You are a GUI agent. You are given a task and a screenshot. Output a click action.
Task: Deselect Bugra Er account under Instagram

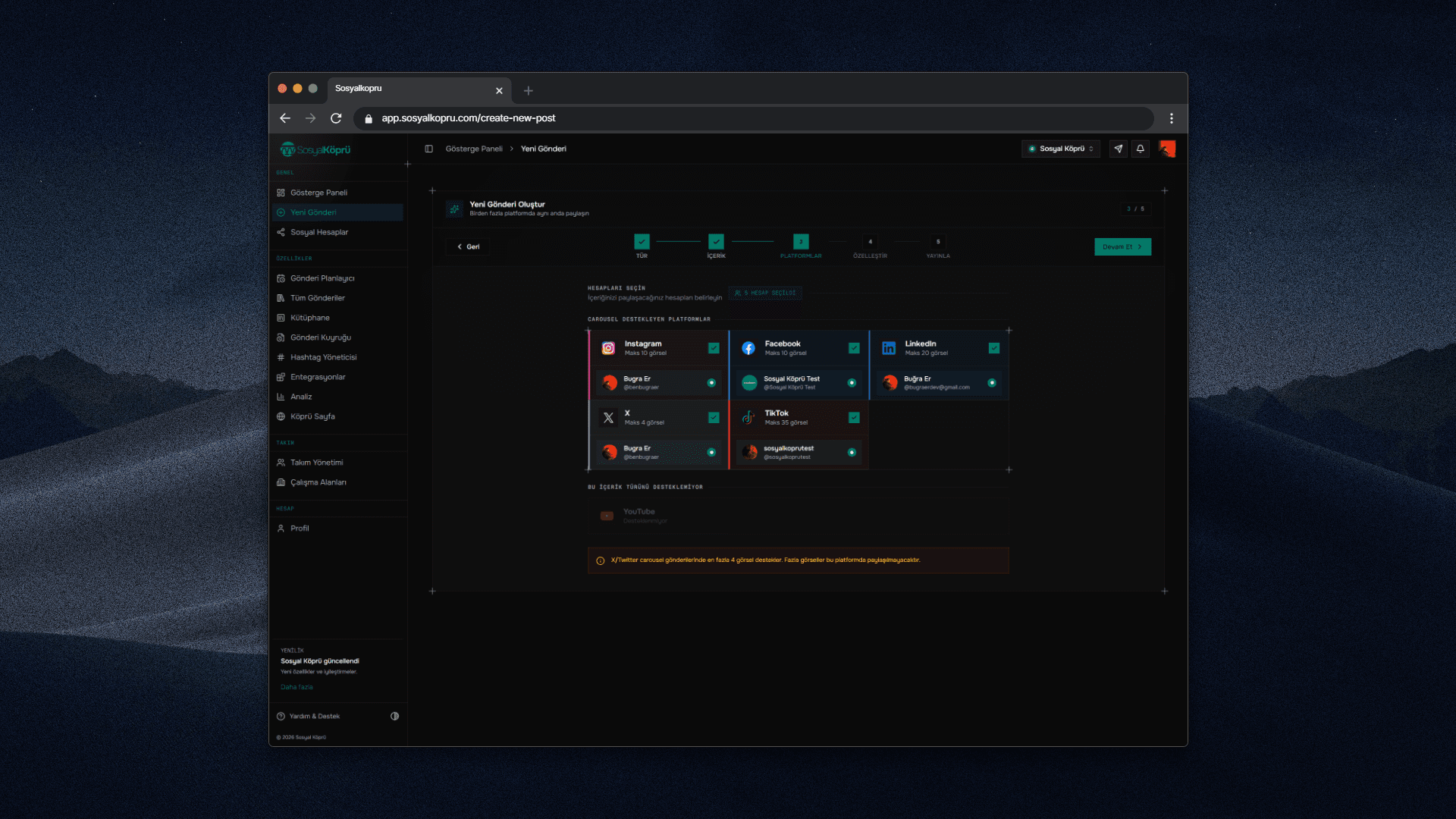click(711, 383)
